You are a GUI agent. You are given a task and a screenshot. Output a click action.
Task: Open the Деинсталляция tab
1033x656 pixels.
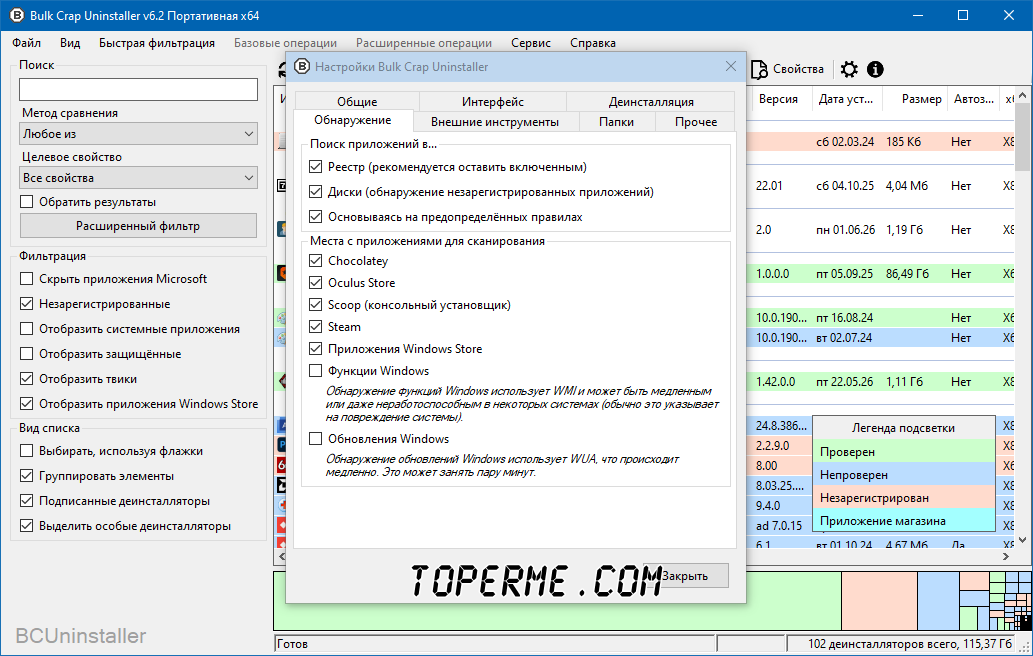tap(651, 101)
